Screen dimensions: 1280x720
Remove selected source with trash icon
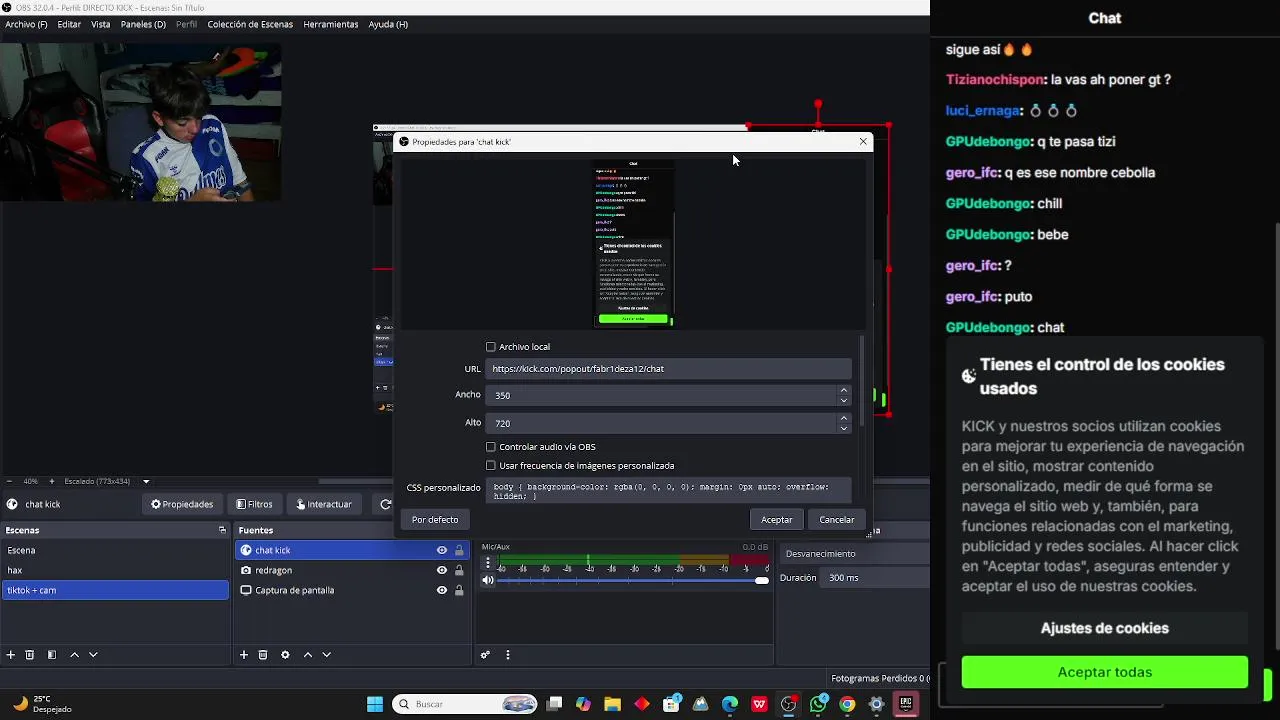click(263, 655)
